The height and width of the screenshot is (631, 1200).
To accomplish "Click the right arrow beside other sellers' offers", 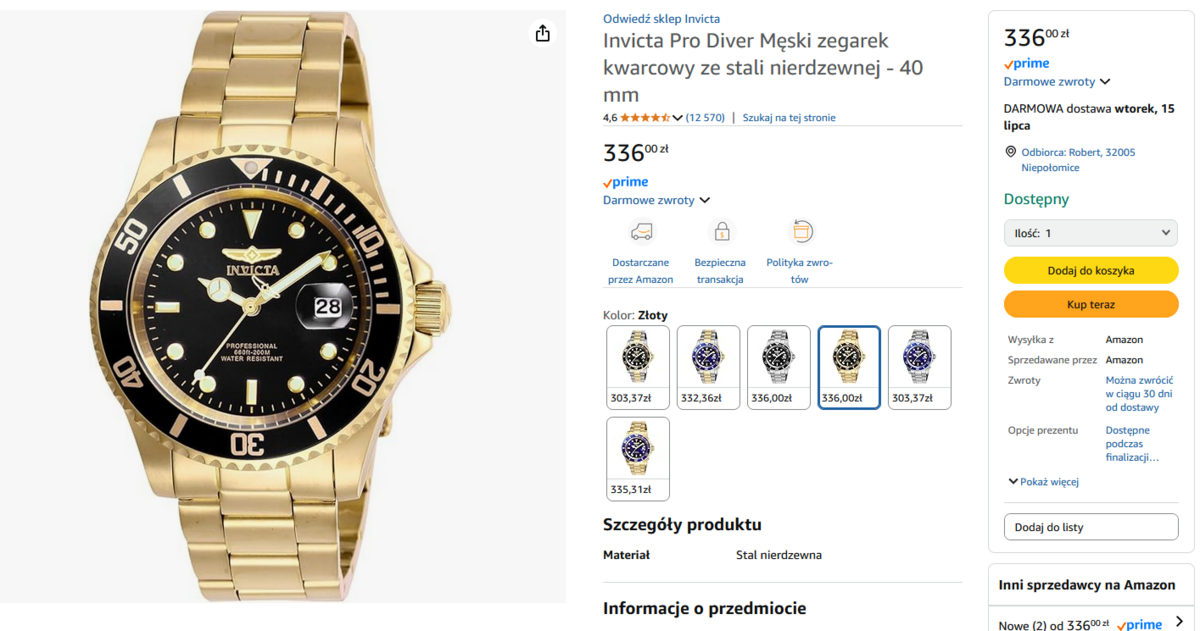I will [x=1179, y=622].
